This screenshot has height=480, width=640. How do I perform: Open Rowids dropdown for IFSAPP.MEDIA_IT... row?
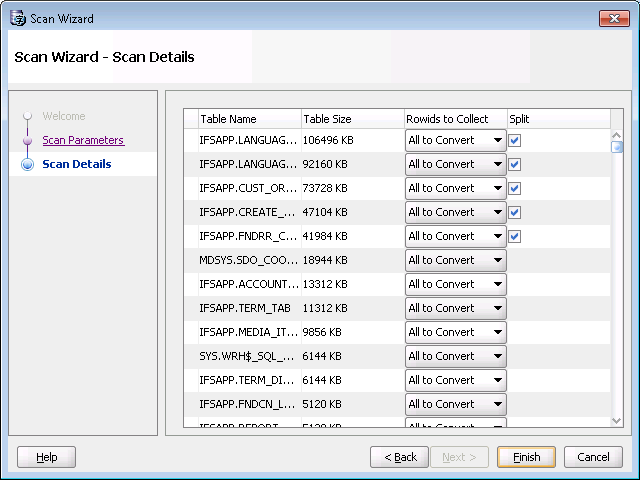456,332
